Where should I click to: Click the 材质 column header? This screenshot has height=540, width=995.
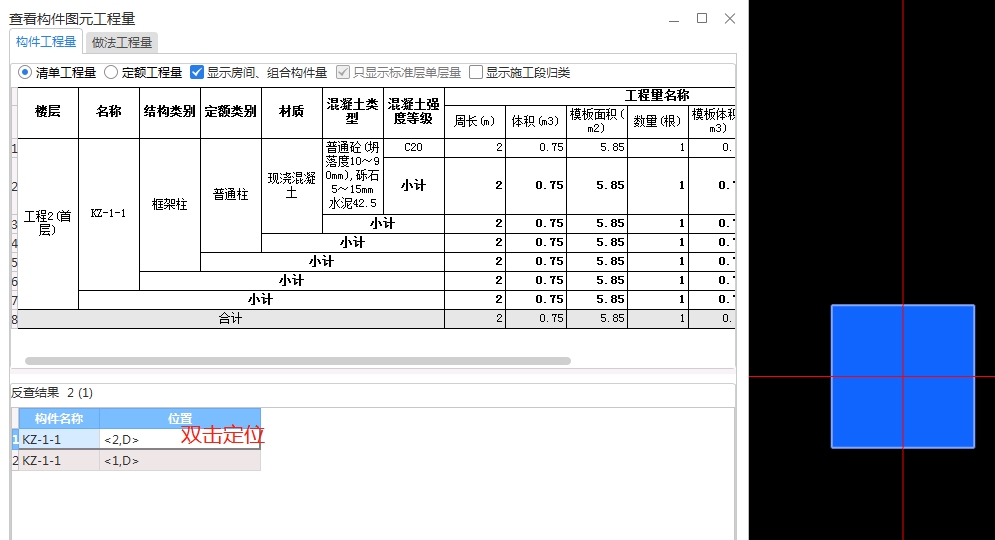[291, 112]
